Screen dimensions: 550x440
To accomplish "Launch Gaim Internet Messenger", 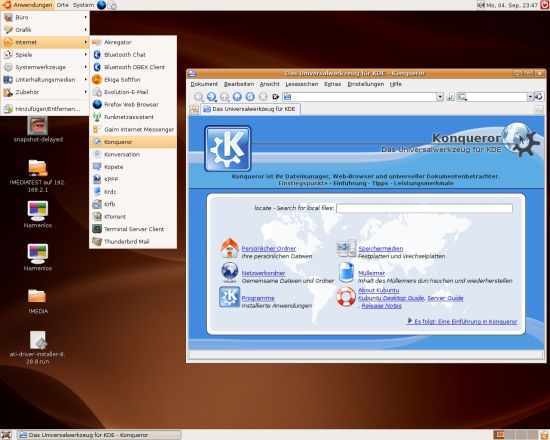I will (133, 129).
